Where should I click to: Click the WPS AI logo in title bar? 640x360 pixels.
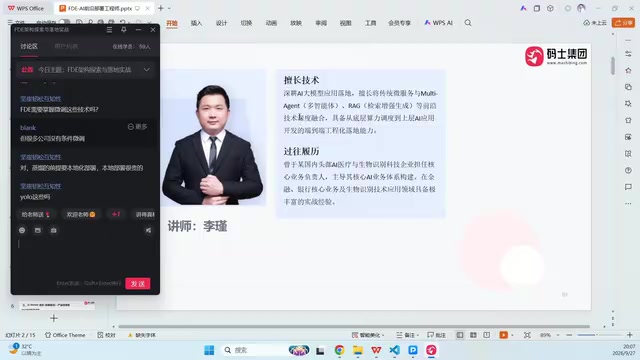pos(523,8)
